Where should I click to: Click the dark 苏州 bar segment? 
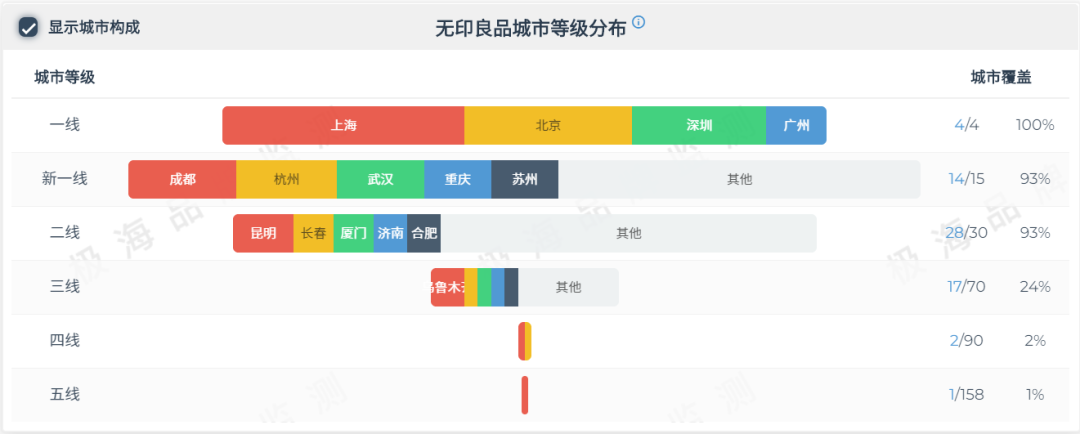(x=525, y=179)
